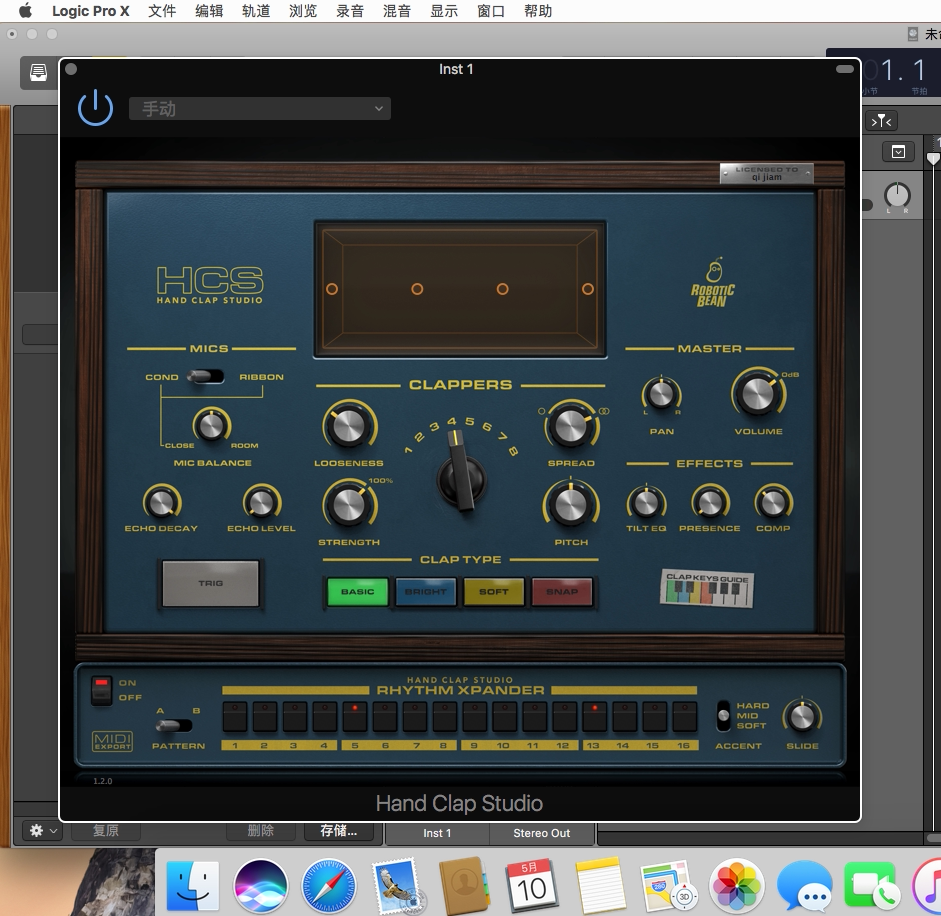Click the Licensed To badge

click(x=766, y=173)
